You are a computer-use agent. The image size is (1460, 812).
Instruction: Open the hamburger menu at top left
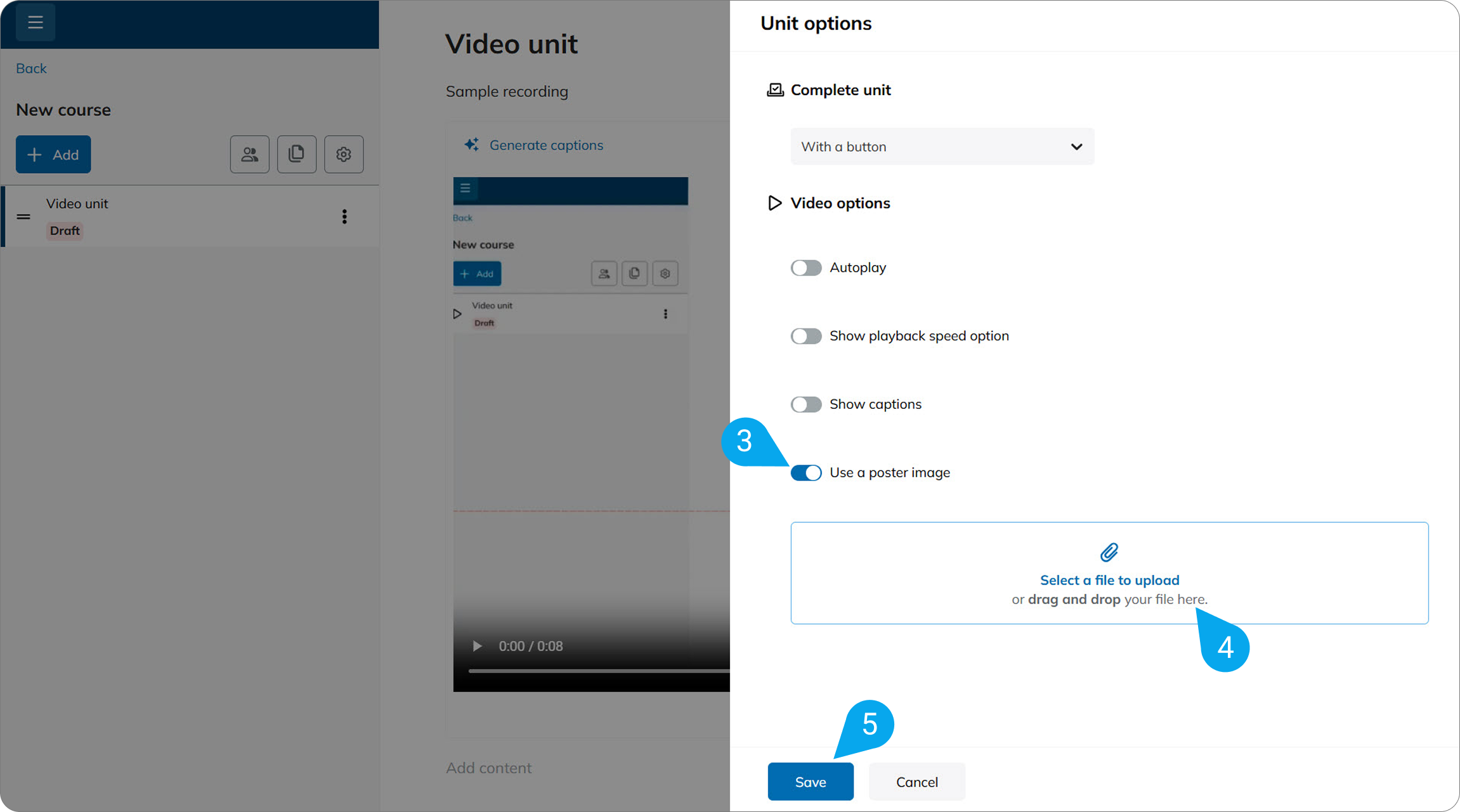click(35, 23)
